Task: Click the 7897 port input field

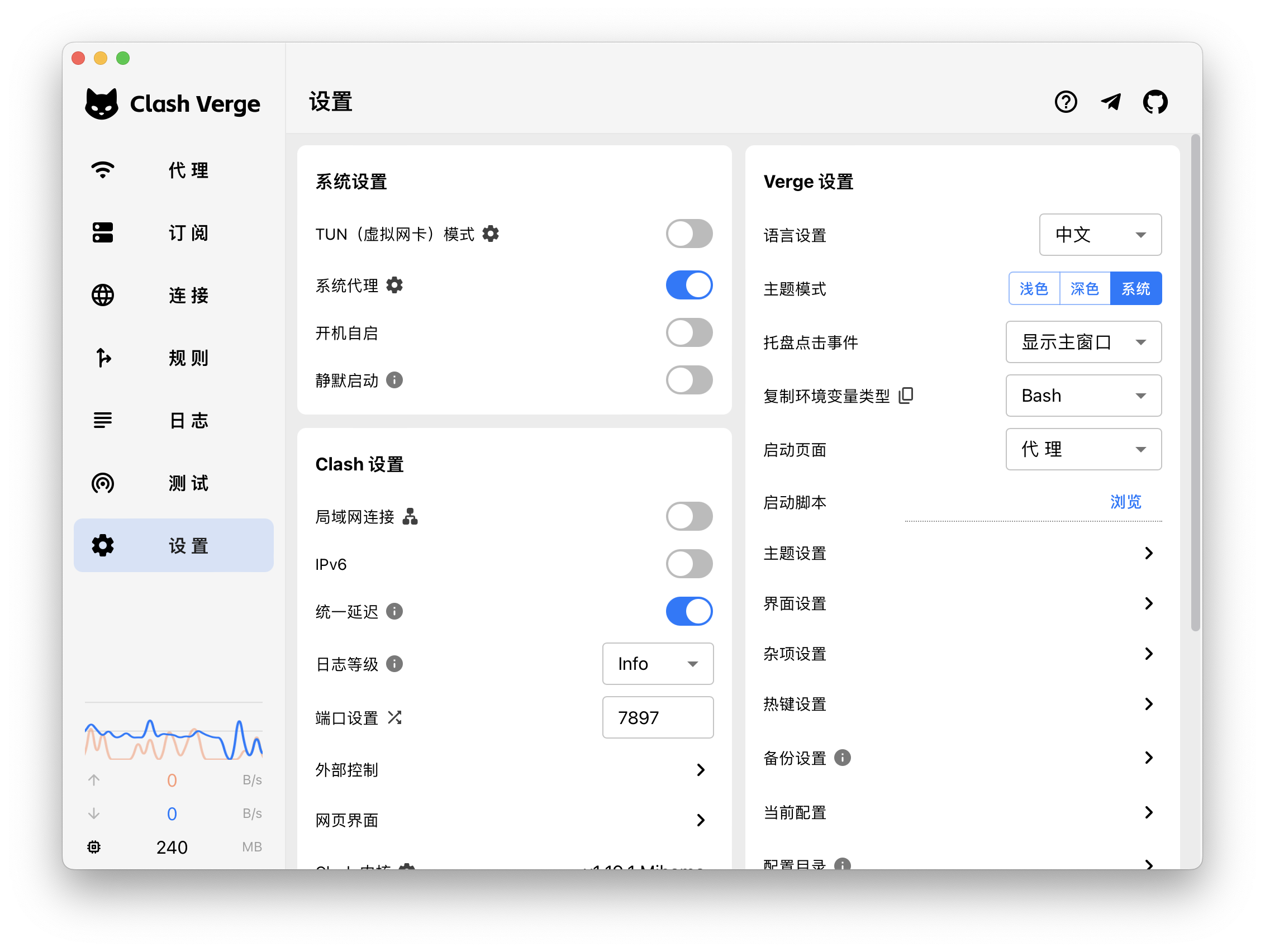Action: click(658, 717)
